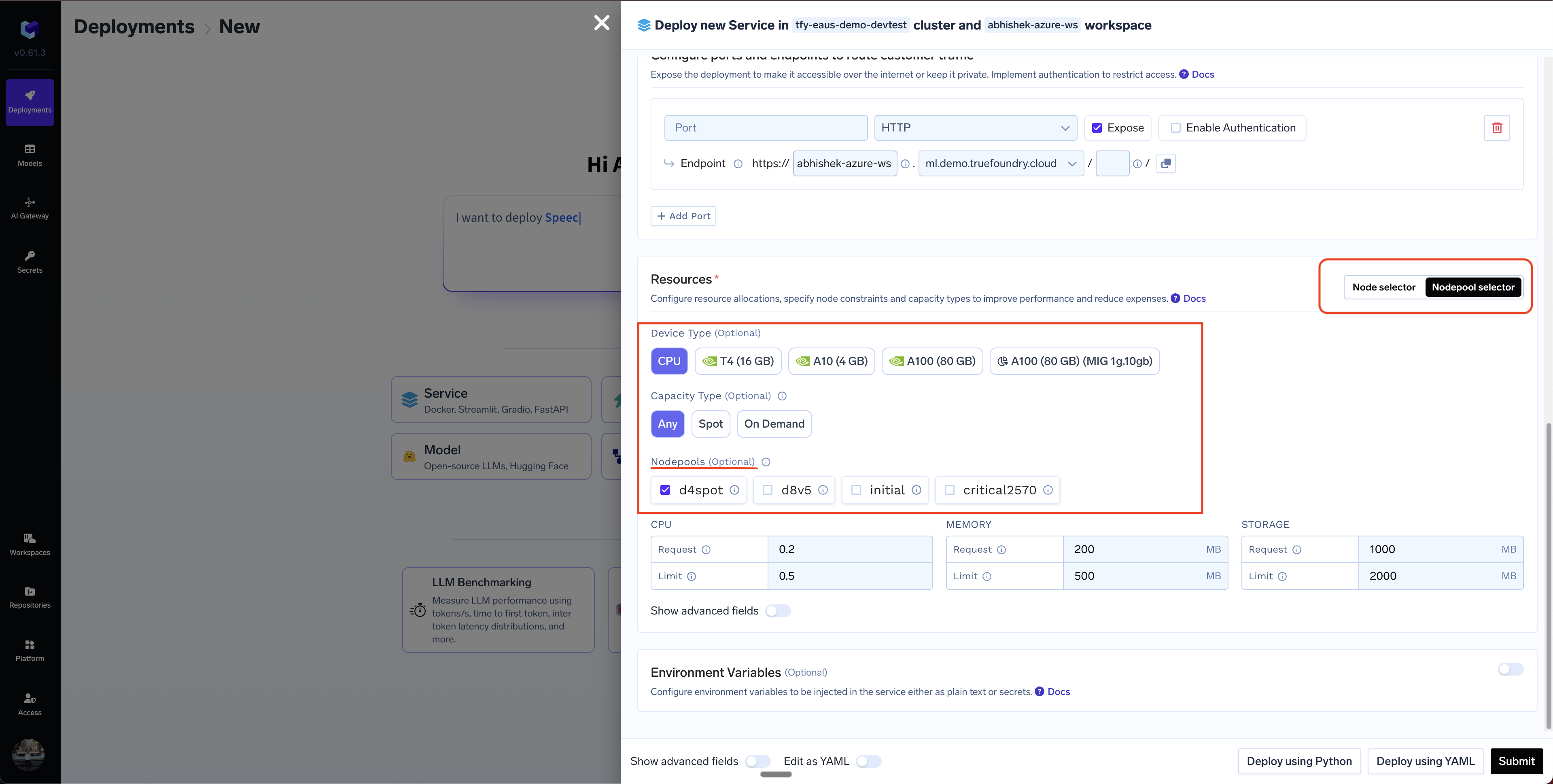Select the T4 (16 GB) device type
The height and width of the screenshot is (784, 1553).
tap(738, 361)
